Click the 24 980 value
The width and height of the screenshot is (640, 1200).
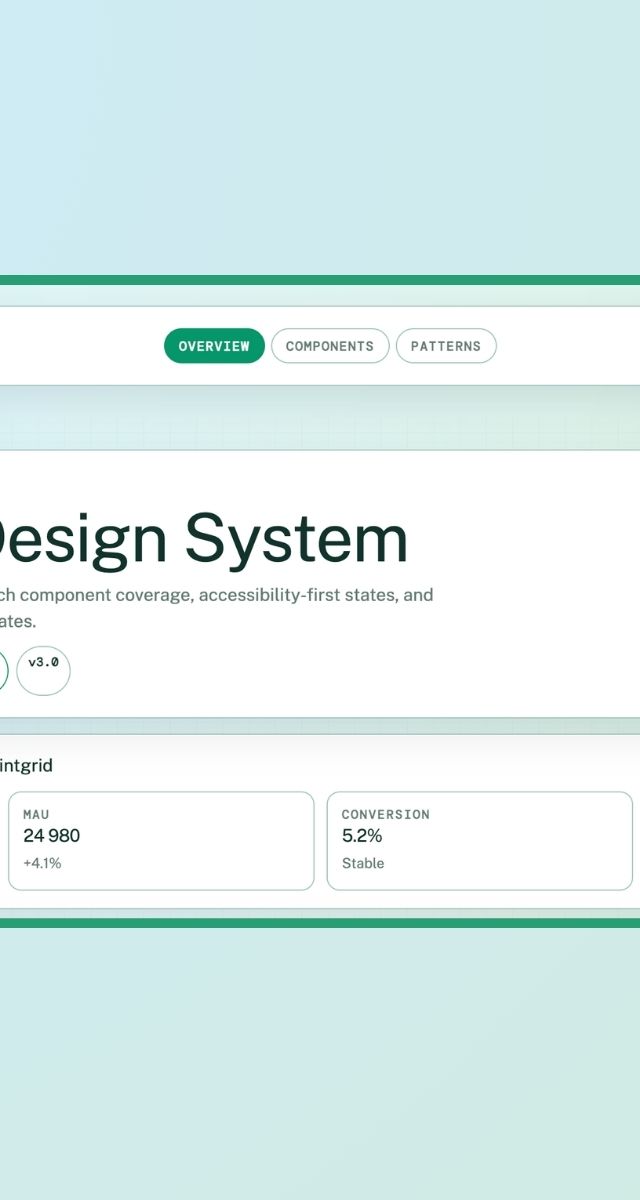(51, 836)
